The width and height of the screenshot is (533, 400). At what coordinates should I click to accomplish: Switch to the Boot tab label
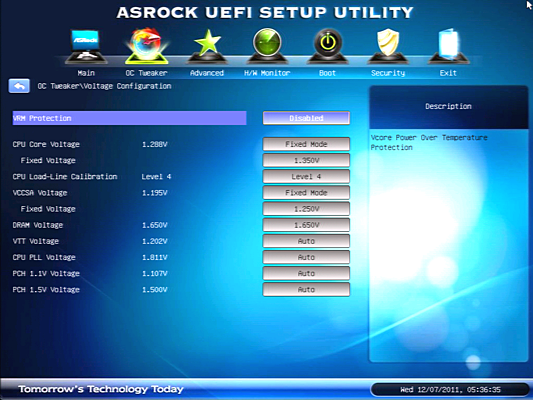(327, 73)
